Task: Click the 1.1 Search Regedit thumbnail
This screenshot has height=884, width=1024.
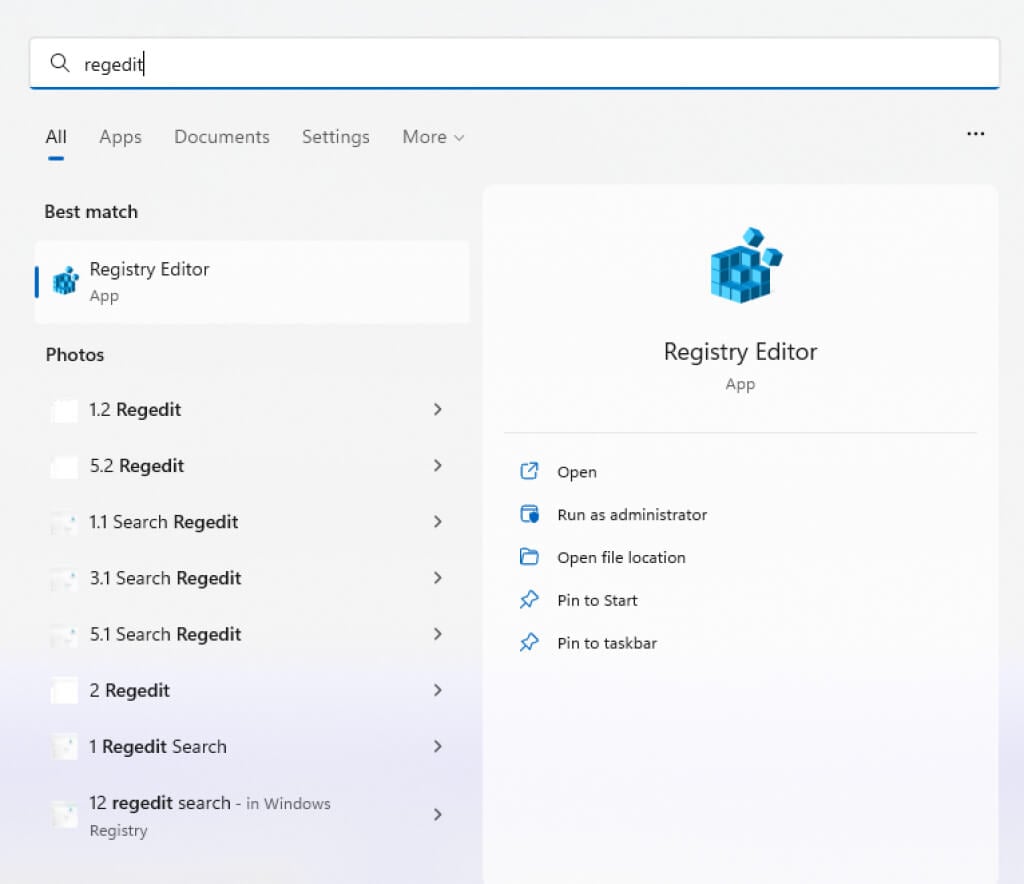Action: [64, 524]
